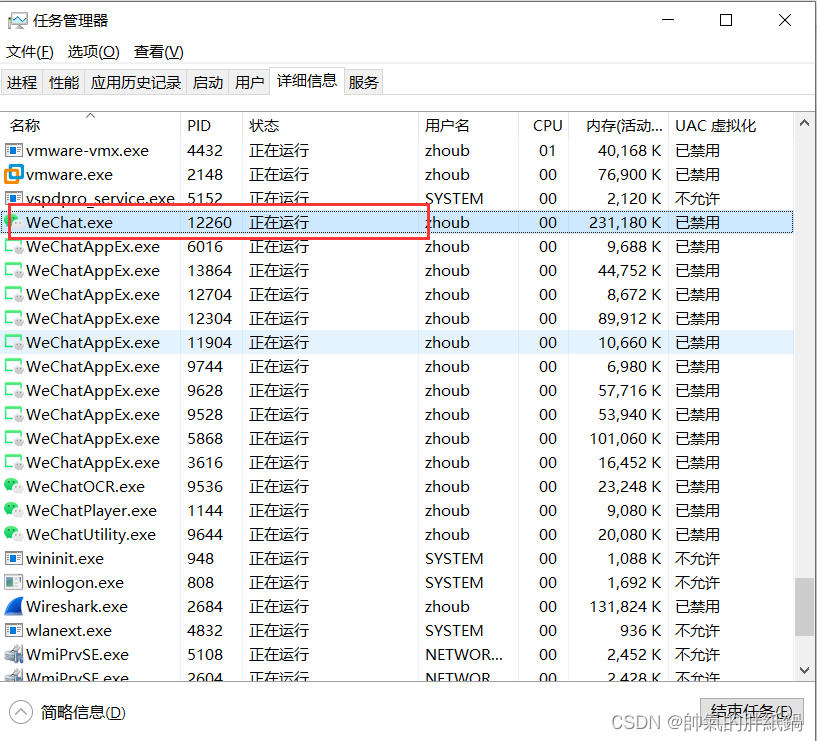Click the Wireshark.exe shark fin icon

(x=14, y=606)
